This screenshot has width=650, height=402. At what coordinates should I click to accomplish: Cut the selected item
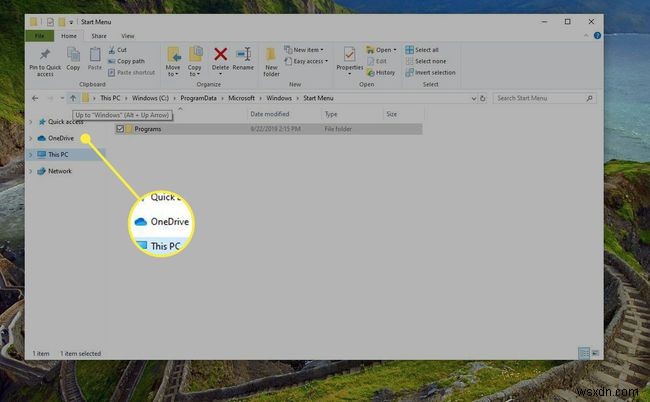tap(118, 50)
